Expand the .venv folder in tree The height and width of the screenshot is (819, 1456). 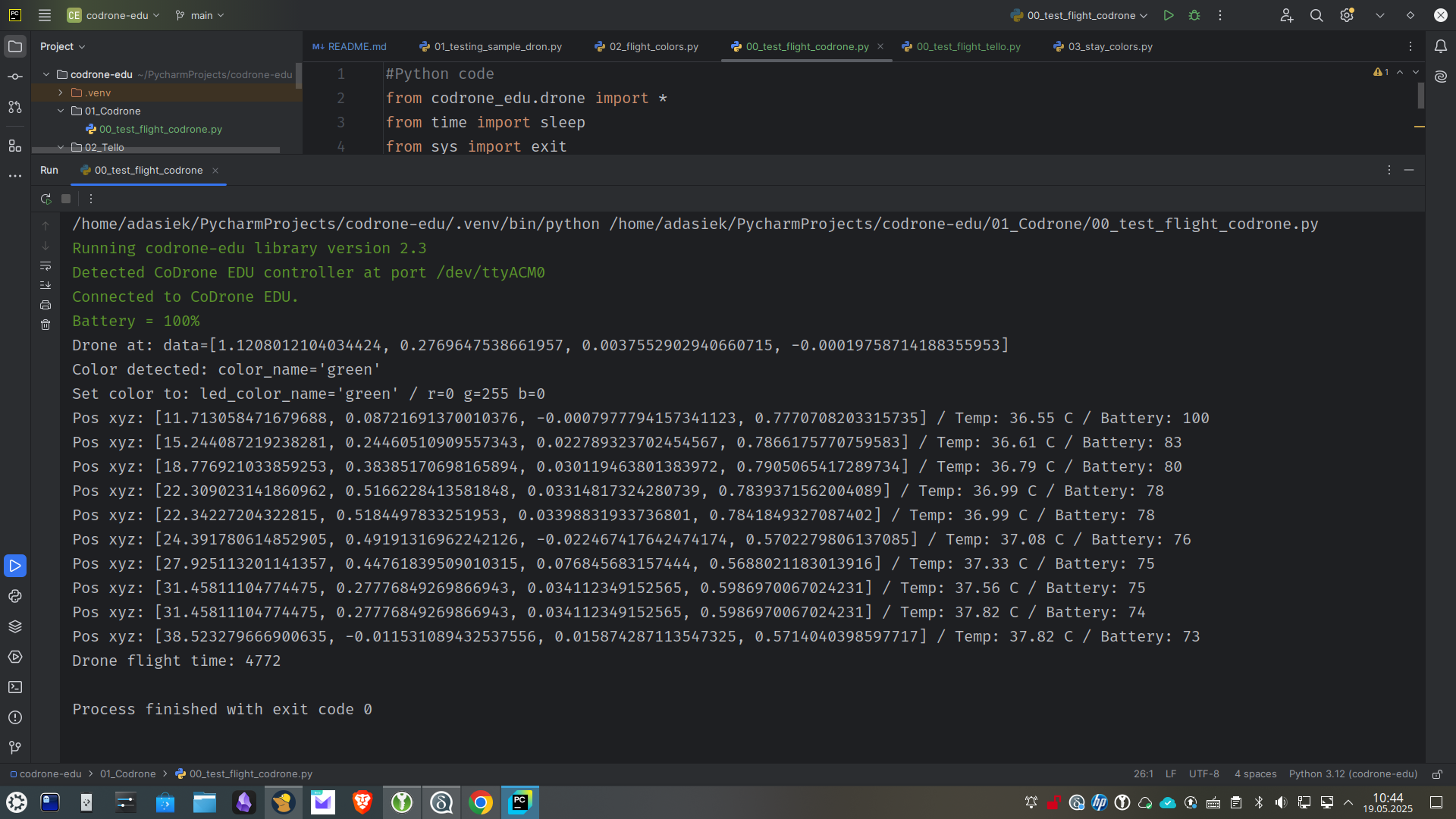(x=61, y=93)
